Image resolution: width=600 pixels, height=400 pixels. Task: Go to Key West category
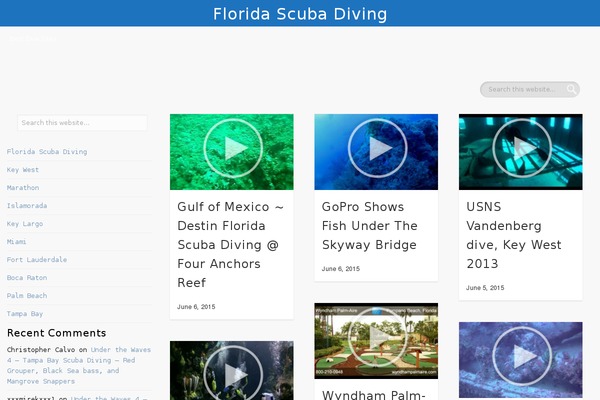23,170
